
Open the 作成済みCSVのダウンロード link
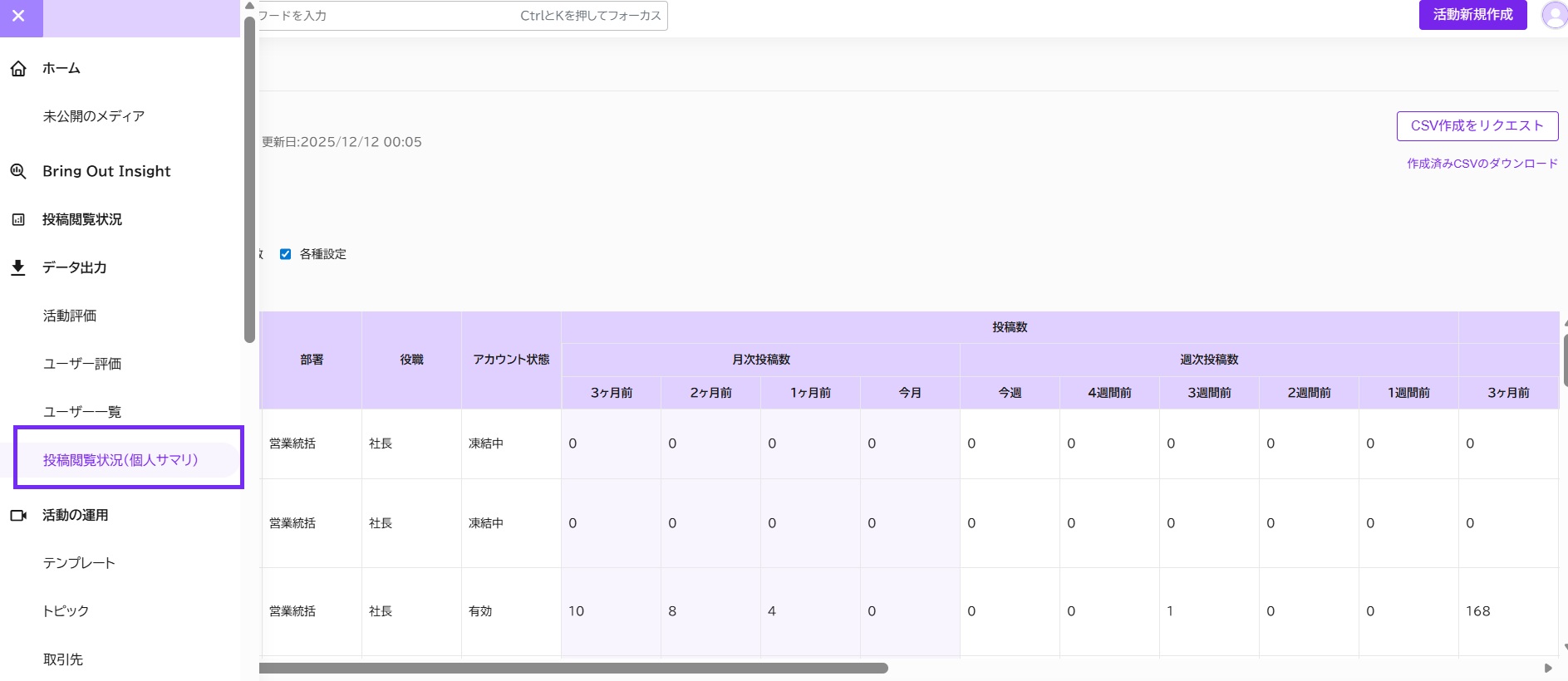click(x=1482, y=164)
